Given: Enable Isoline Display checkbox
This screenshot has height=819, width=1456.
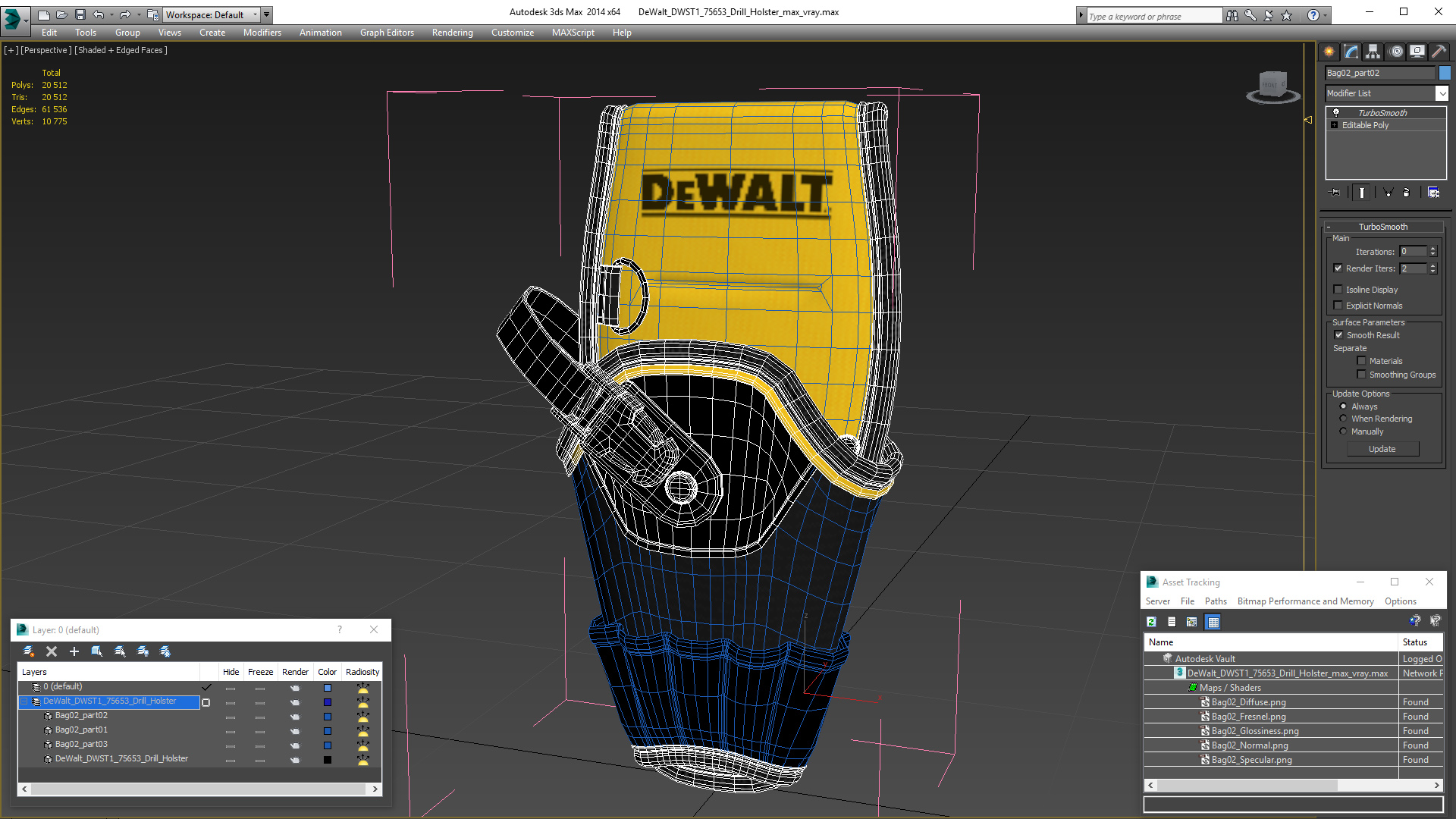Looking at the screenshot, I should point(1338,290).
